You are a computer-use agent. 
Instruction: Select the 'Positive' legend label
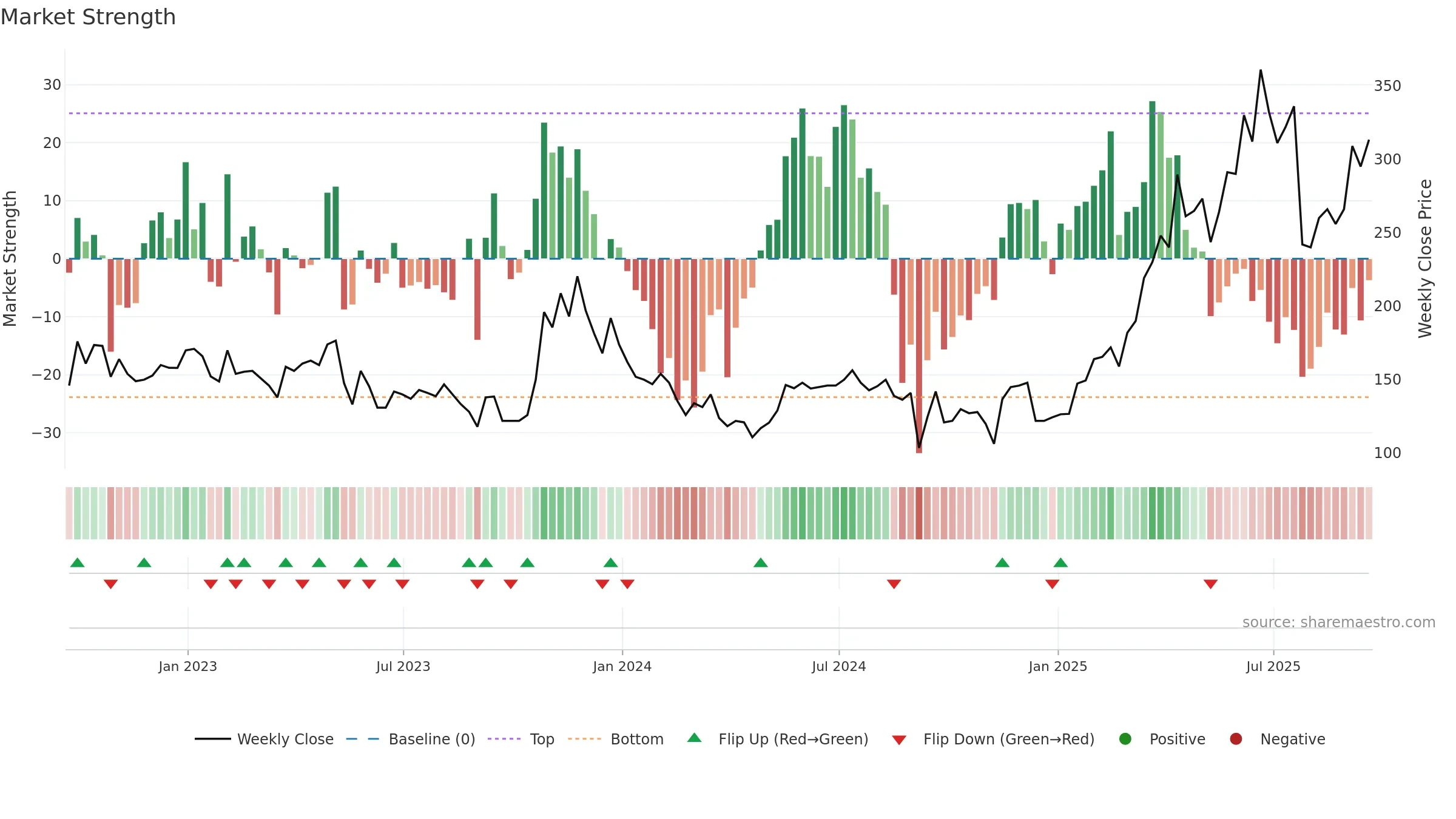(1178, 739)
